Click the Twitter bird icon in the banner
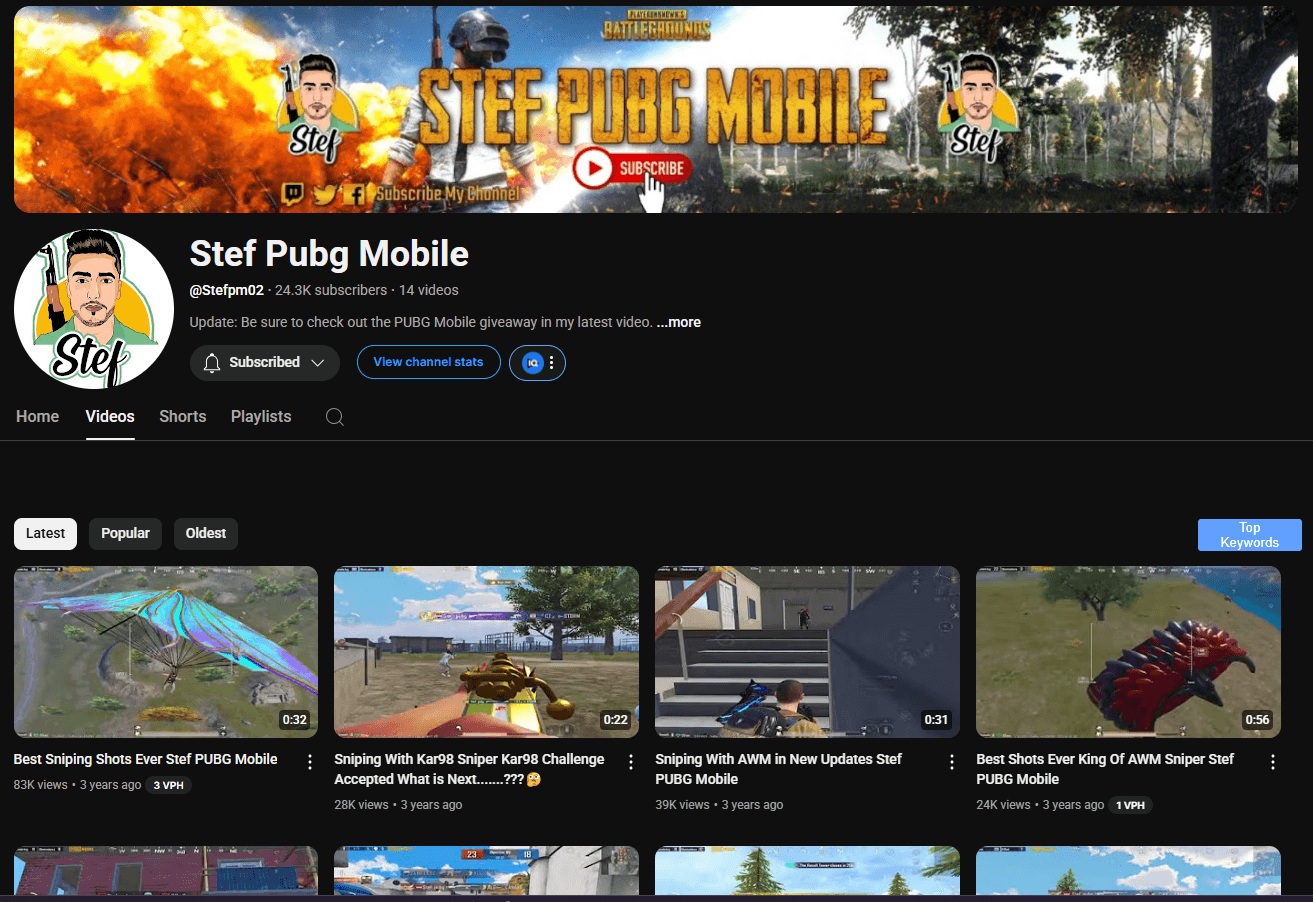This screenshot has height=902, width=1313. tap(324, 193)
